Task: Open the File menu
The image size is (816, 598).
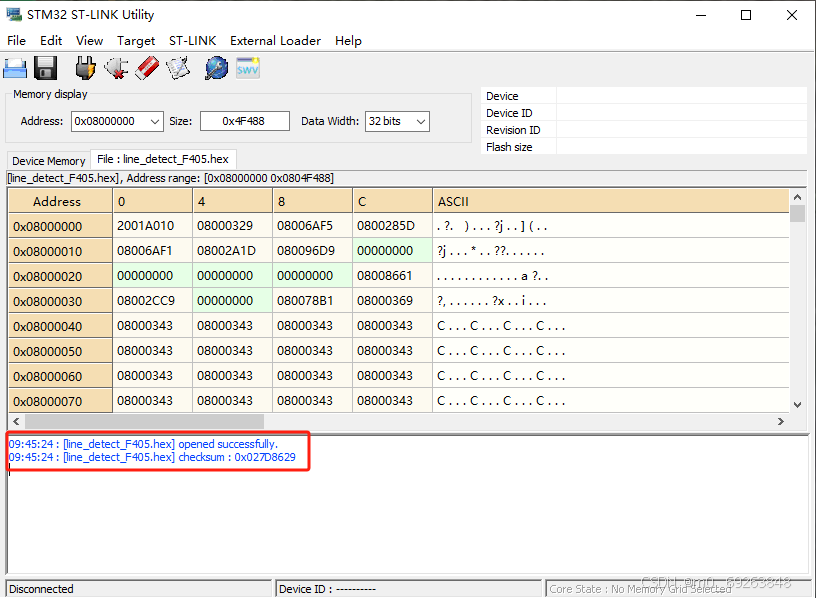Action: pos(16,41)
